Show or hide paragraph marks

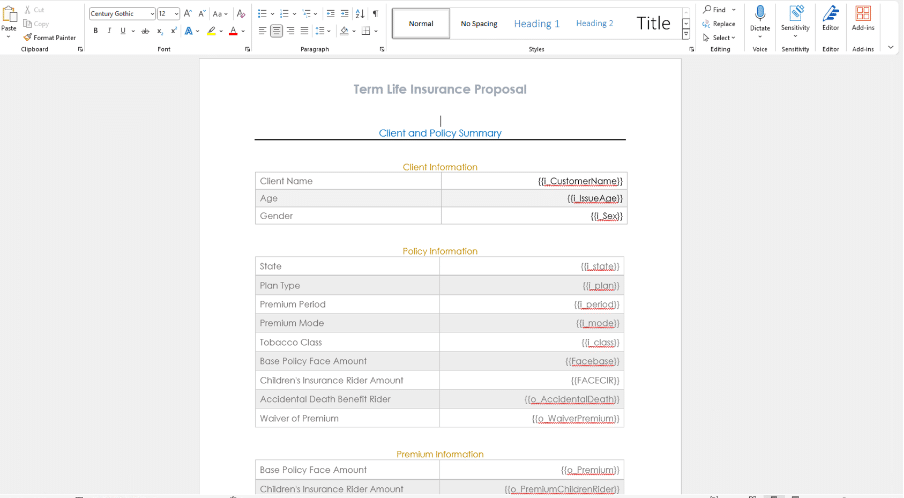pos(375,14)
